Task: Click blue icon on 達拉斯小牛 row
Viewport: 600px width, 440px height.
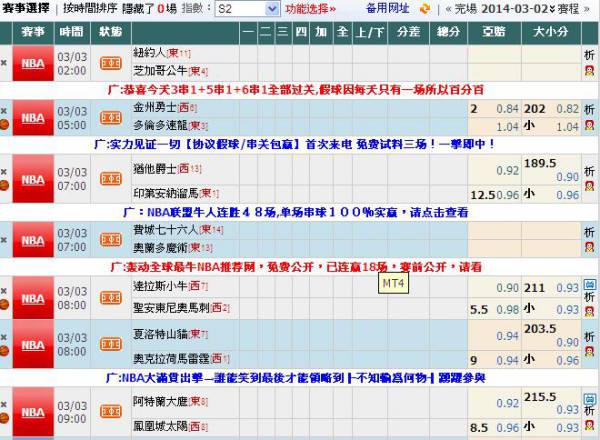Action: coord(590,284)
